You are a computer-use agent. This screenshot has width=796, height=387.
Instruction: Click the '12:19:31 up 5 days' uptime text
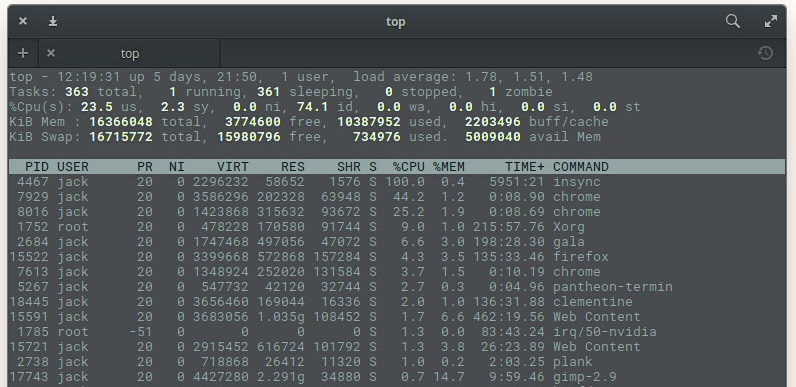tap(132, 77)
